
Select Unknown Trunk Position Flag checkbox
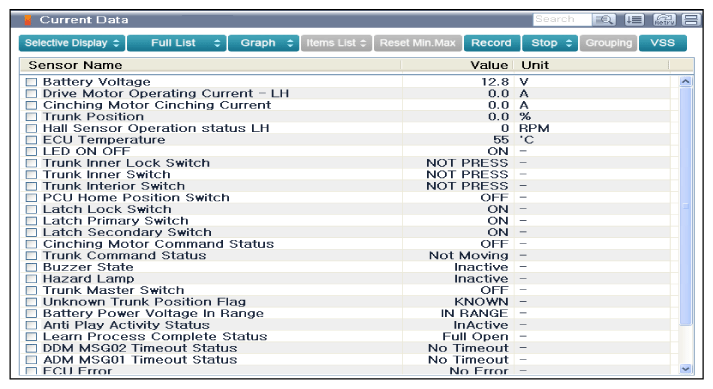31,302
